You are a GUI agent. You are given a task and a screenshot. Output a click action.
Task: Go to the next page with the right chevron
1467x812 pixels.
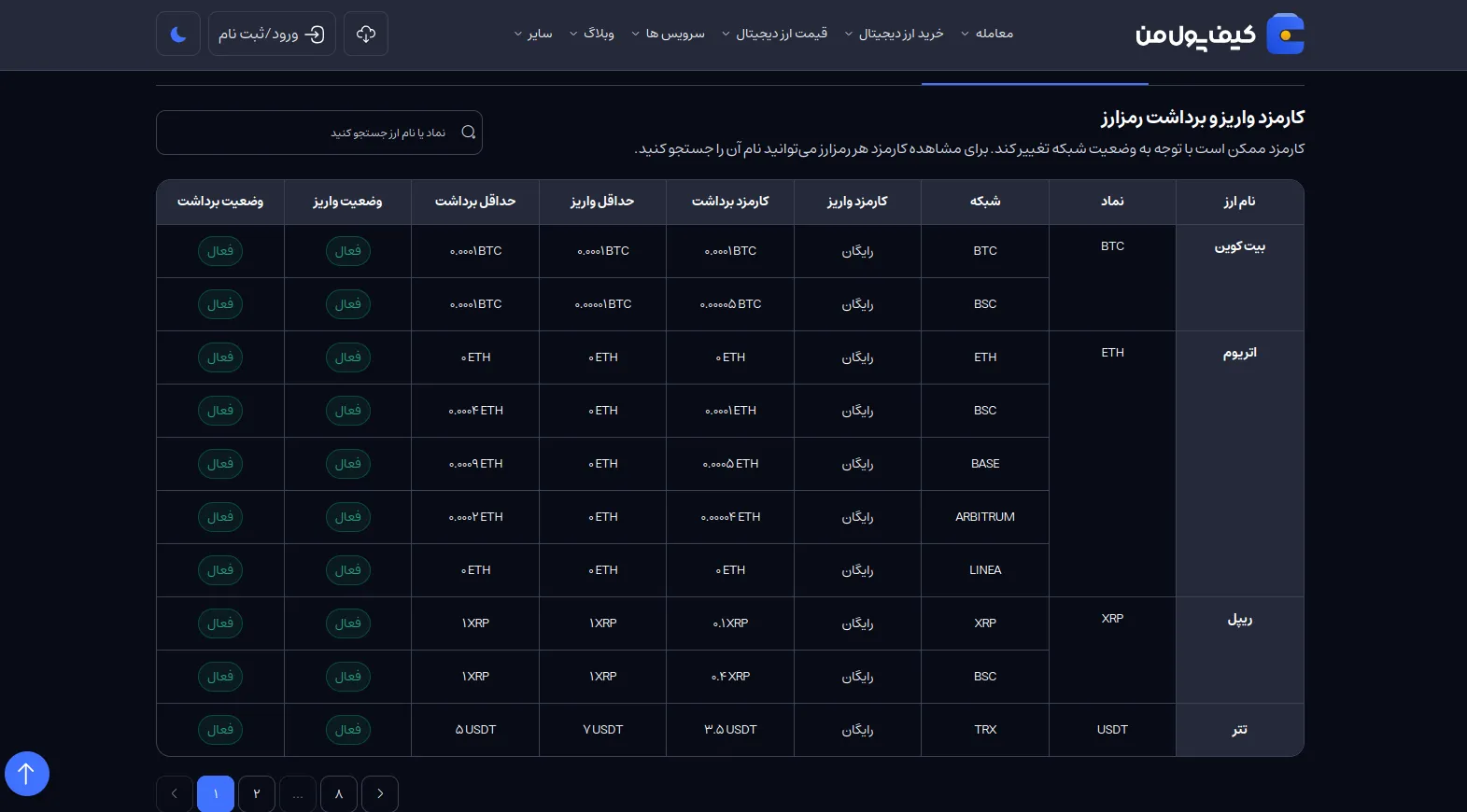tap(380, 794)
